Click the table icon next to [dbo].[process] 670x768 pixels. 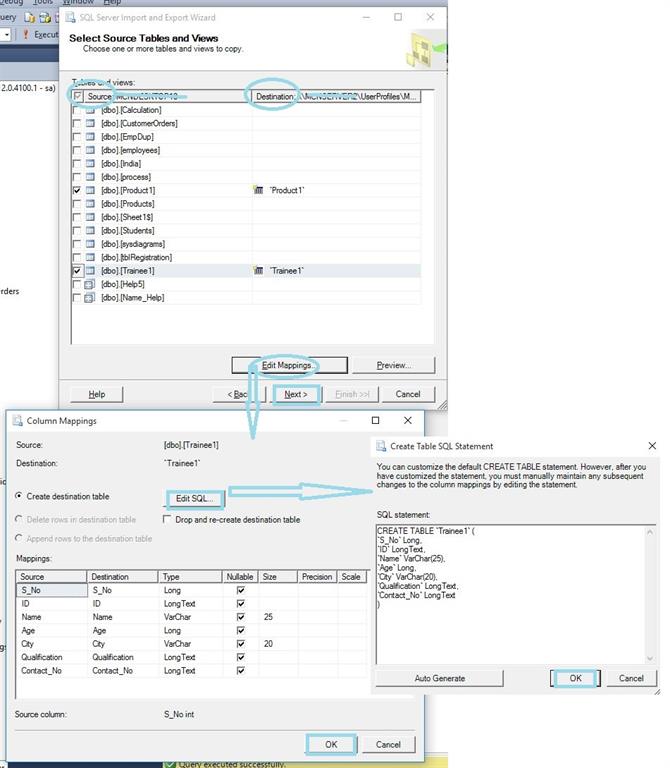pos(90,177)
